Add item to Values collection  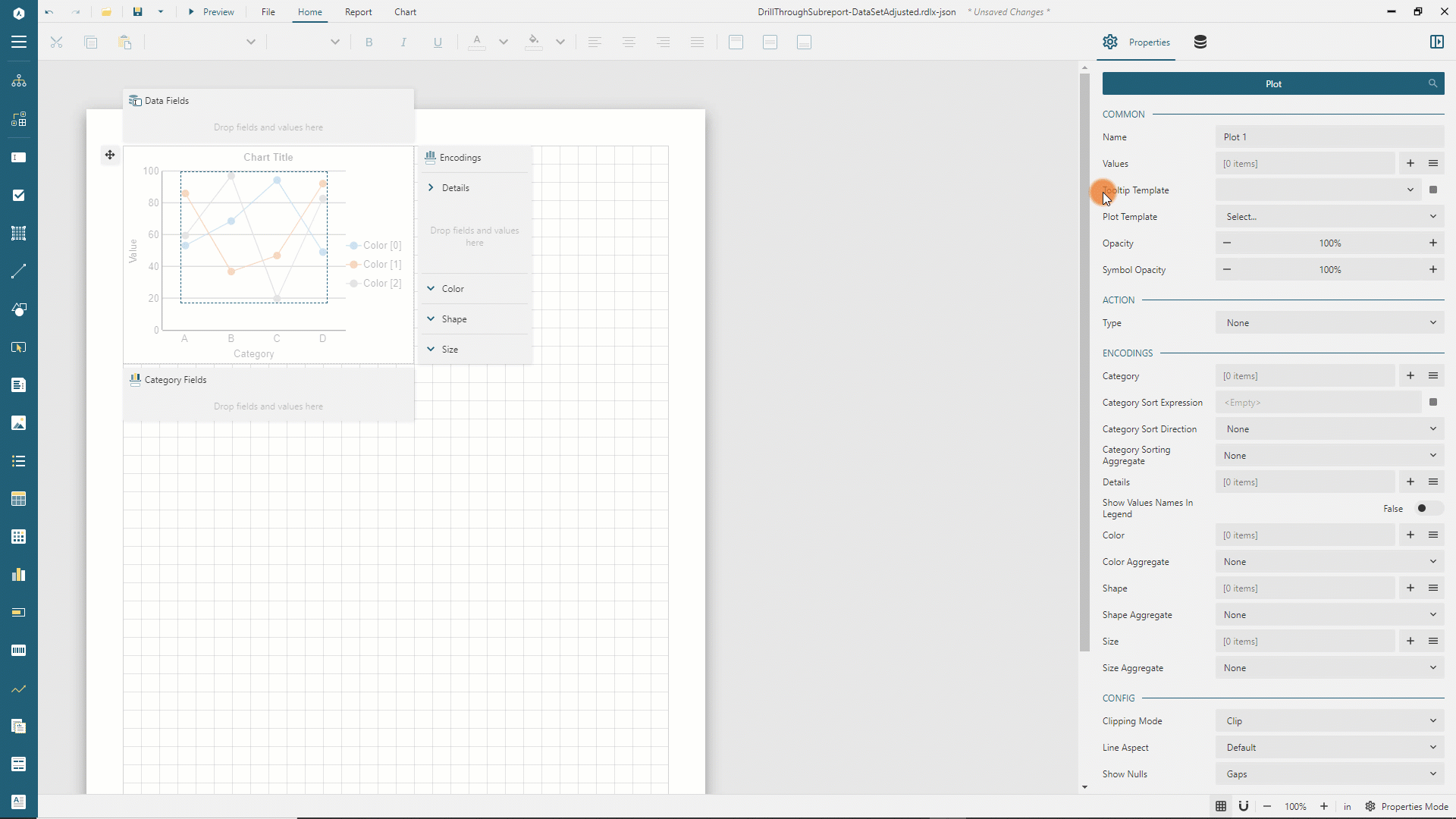(1410, 164)
